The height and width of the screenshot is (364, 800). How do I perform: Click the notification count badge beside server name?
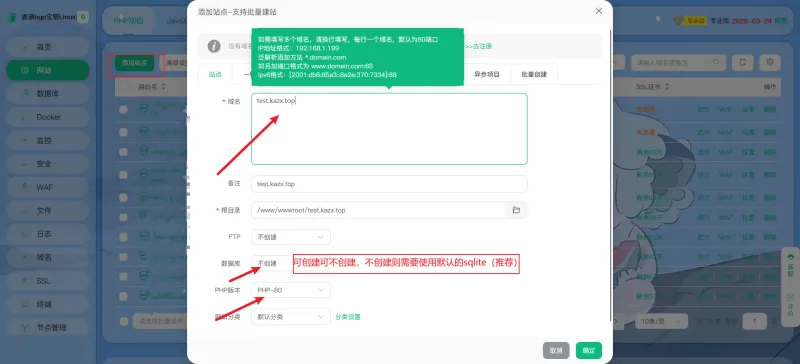(x=83, y=17)
